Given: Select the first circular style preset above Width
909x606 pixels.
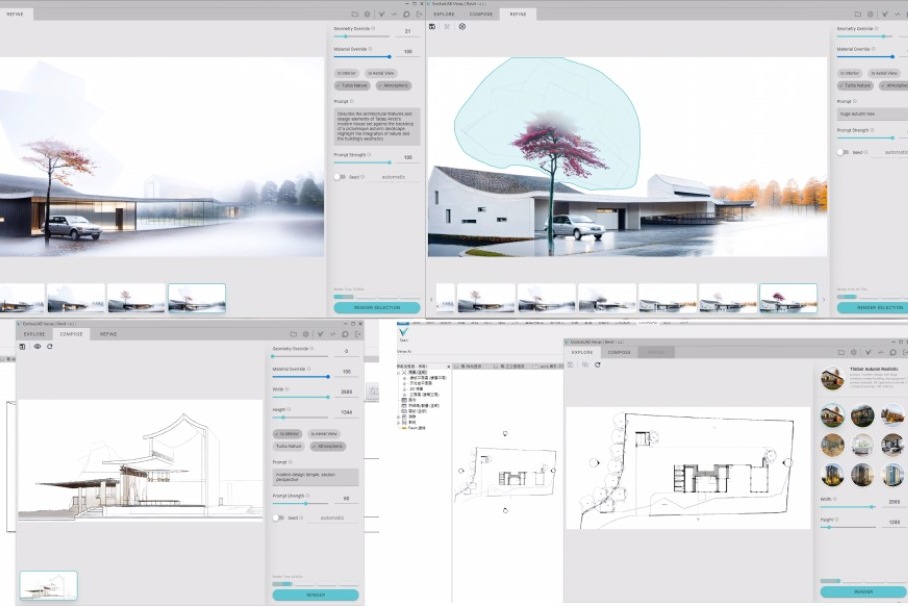Looking at the screenshot, I should [x=833, y=416].
